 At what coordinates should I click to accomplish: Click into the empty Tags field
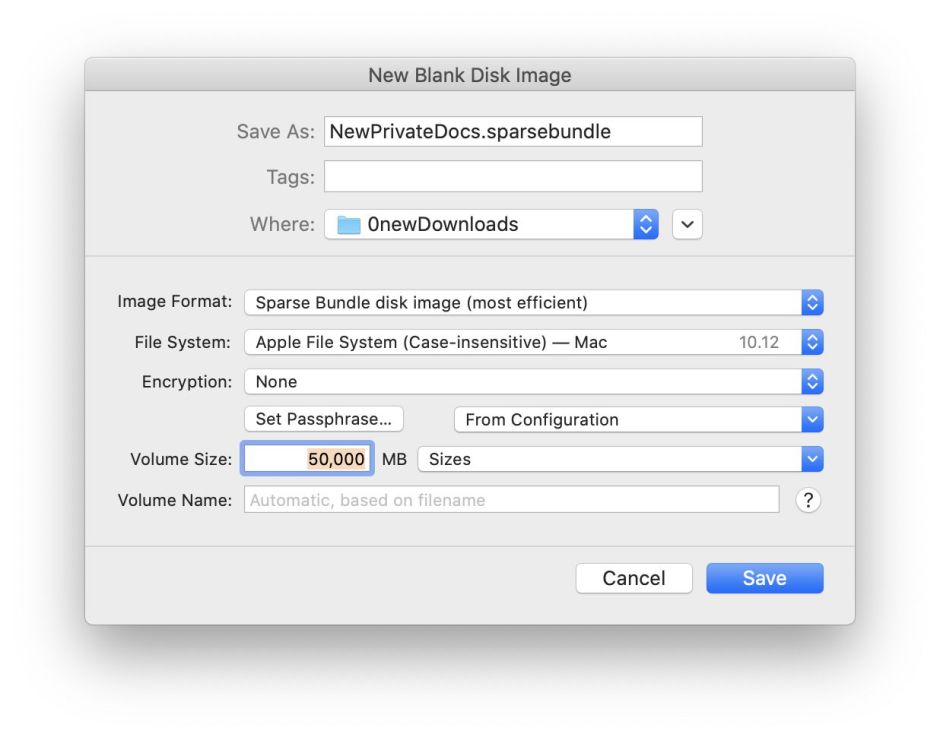[x=512, y=177]
